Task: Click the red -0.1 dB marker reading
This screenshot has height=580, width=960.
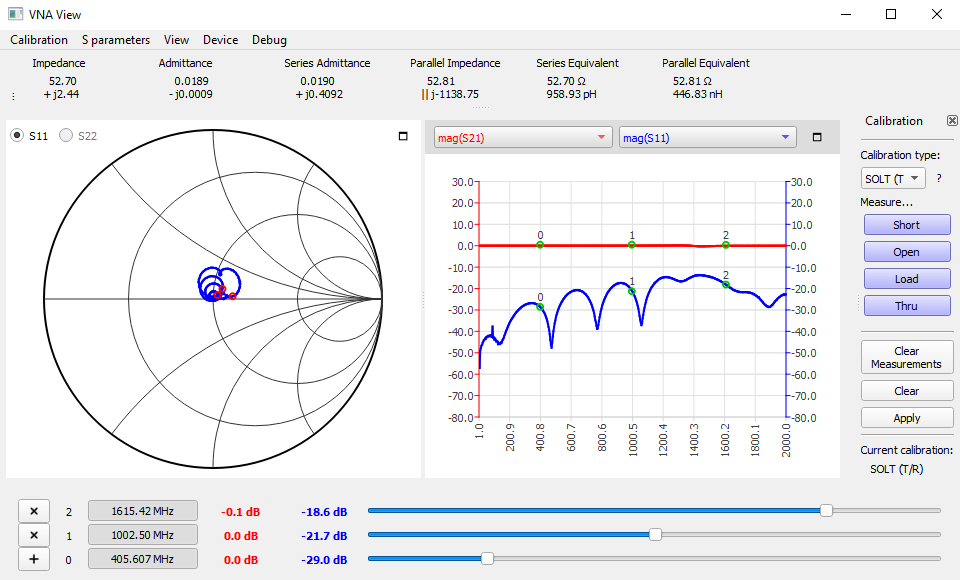Action: 241,512
